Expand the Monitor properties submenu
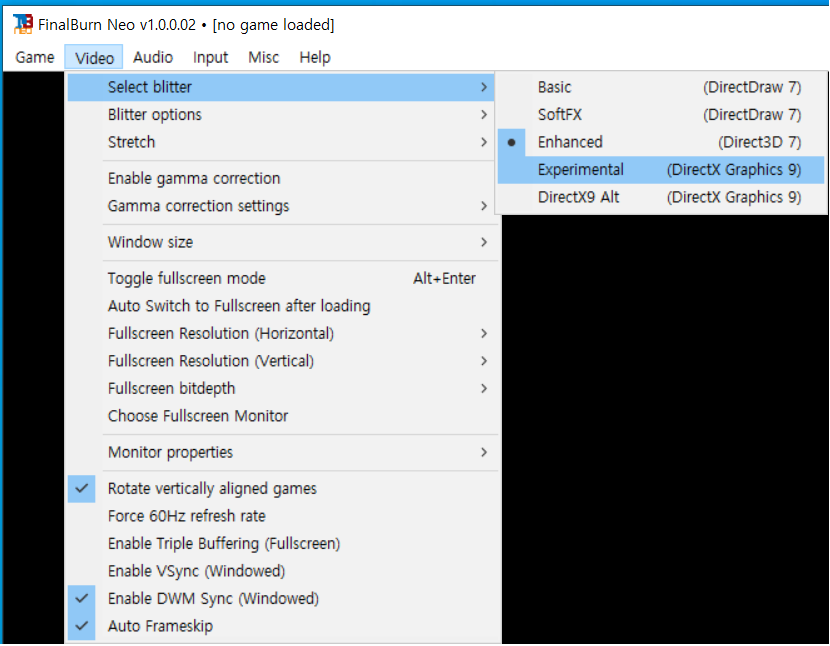Image resolution: width=830 pixels, height=646 pixels. tap(281, 453)
